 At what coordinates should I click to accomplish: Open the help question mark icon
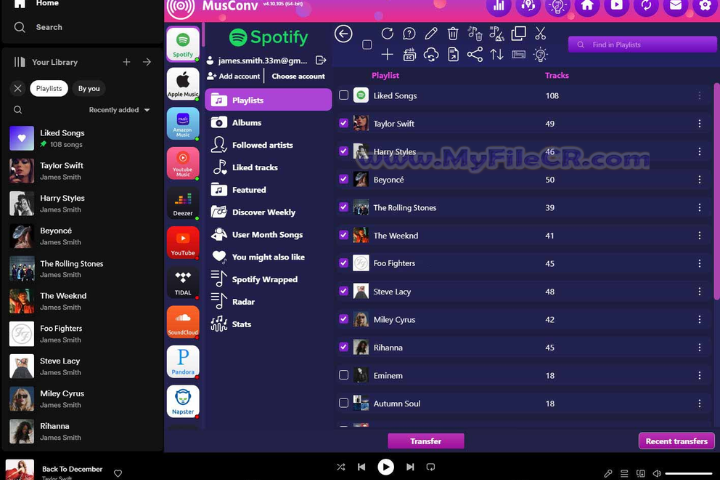tap(409, 34)
